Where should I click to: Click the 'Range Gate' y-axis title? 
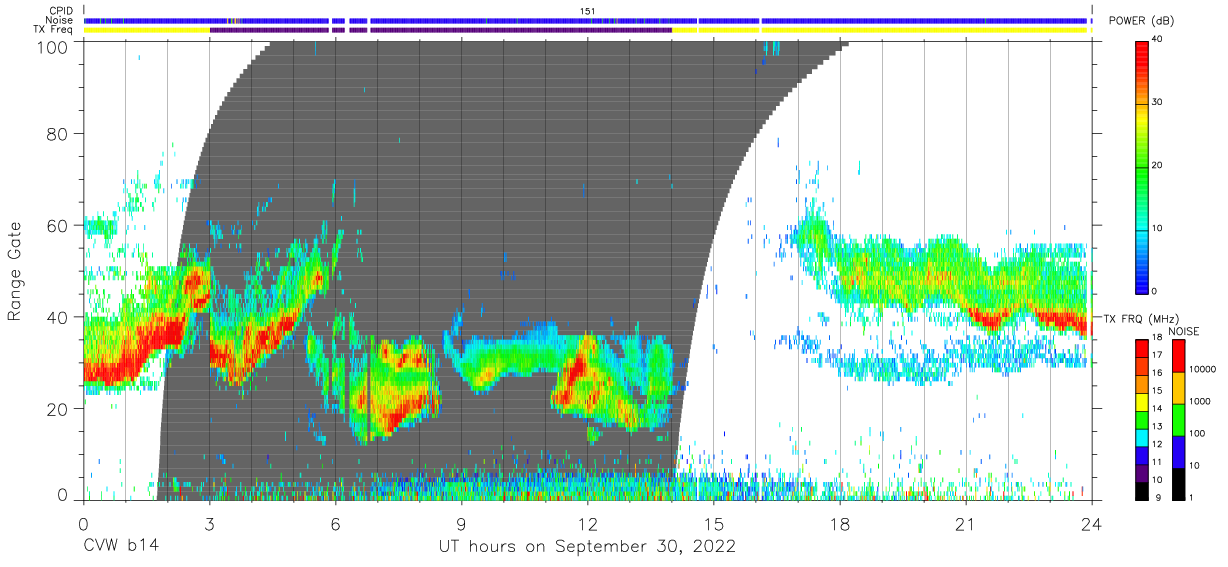point(15,271)
